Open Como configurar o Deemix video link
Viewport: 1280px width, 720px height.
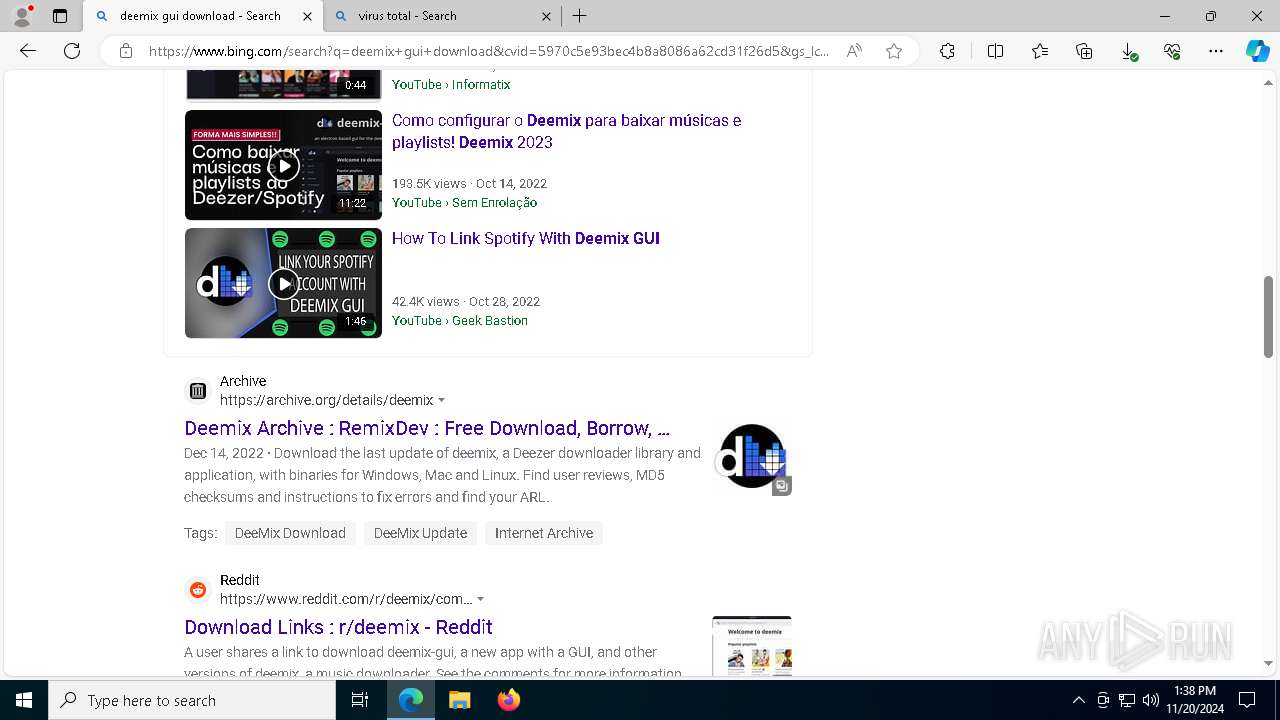coord(566,131)
